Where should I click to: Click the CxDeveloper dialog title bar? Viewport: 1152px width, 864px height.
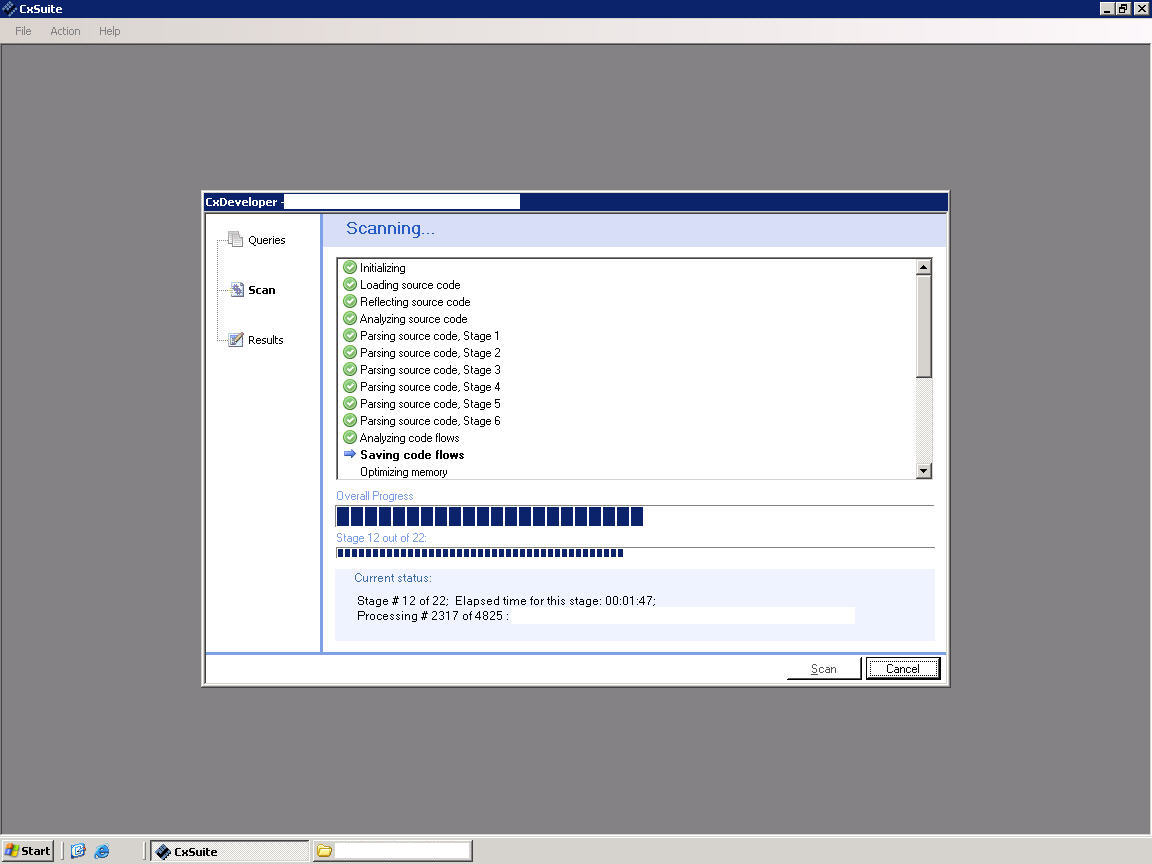tap(575, 201)
